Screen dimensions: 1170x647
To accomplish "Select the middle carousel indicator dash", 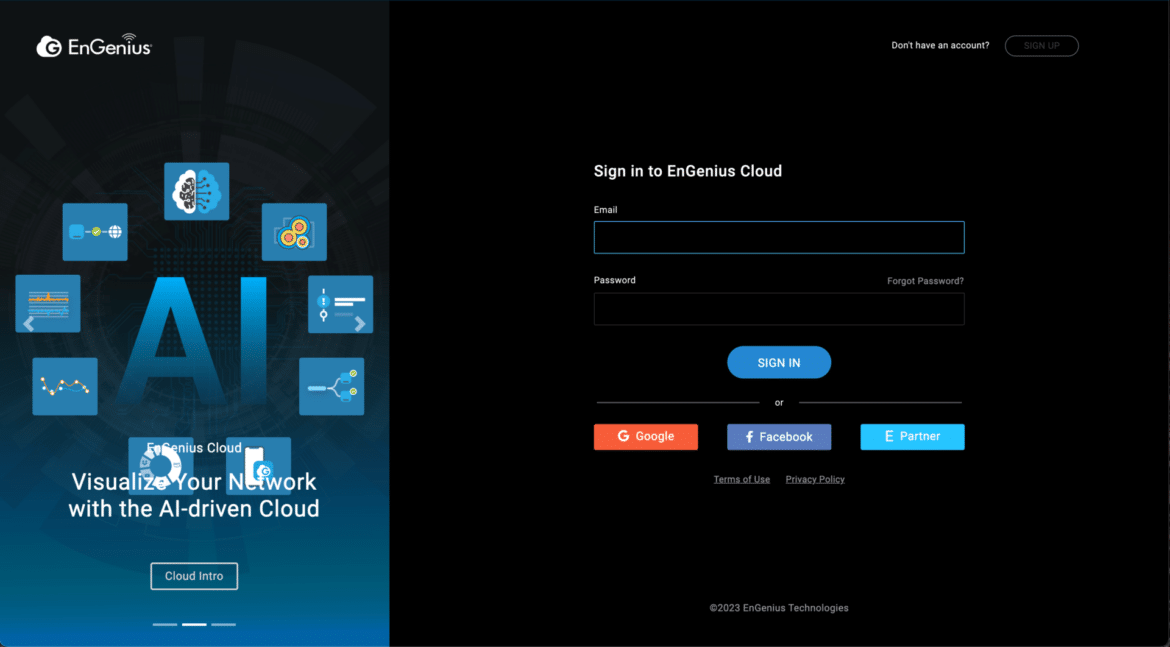I will 194,625.
